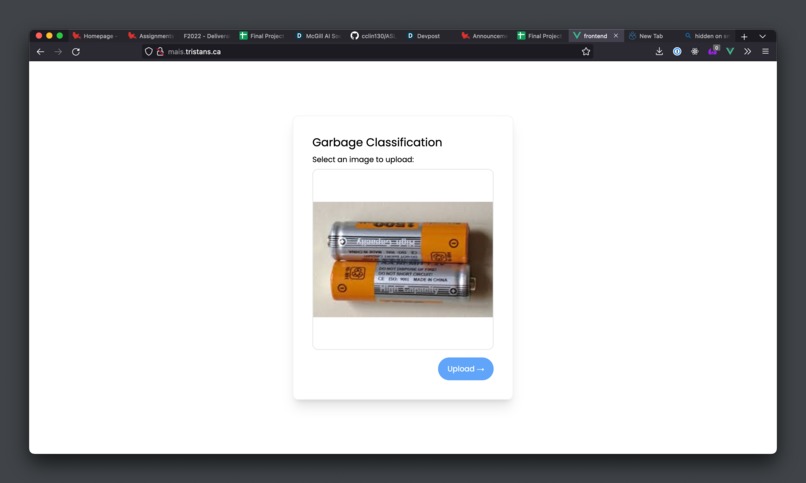
Task: Bookmark this page with the star
Action: (x=585, y=51)
